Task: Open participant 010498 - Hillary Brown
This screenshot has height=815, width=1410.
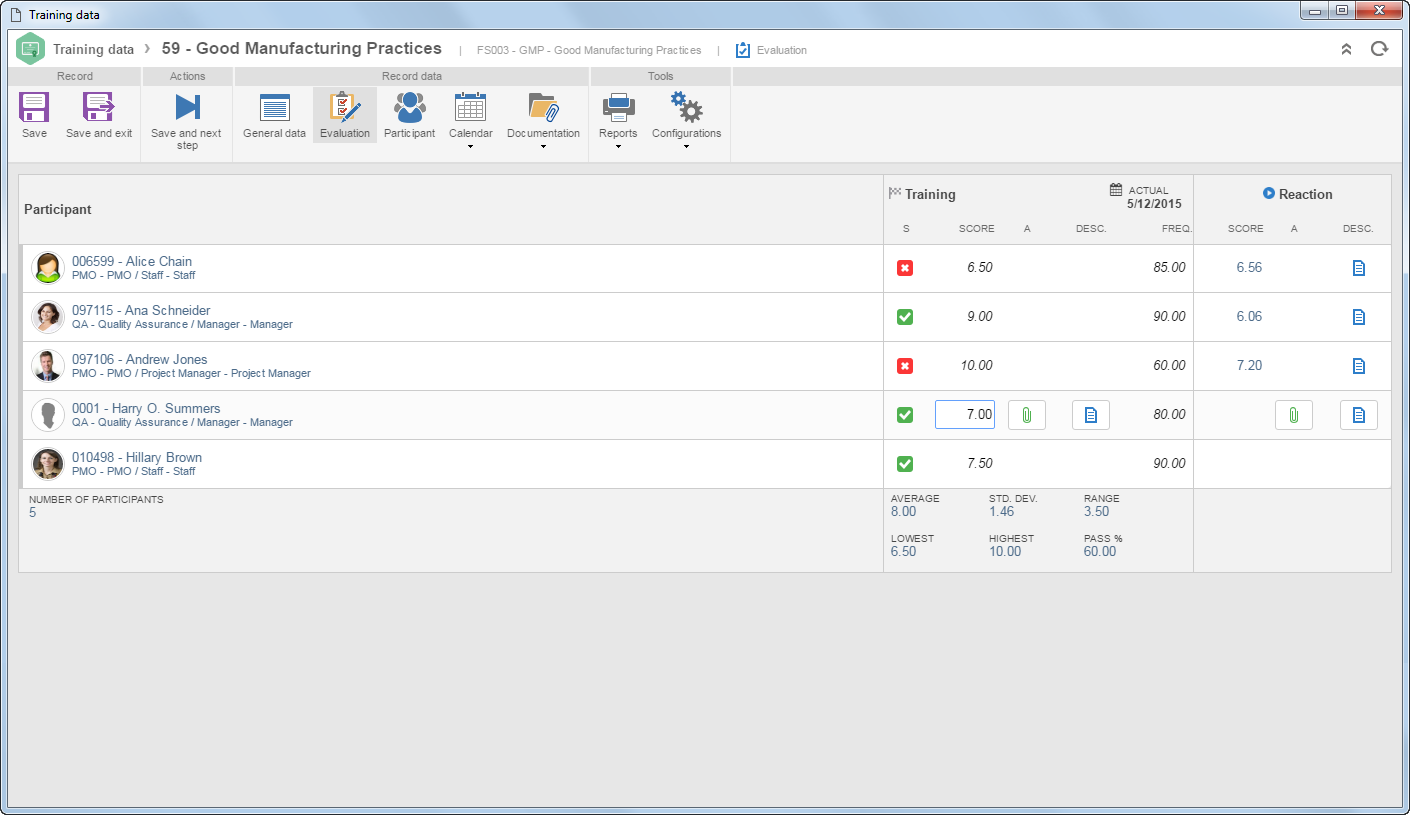Action: [x=137, y=457]
